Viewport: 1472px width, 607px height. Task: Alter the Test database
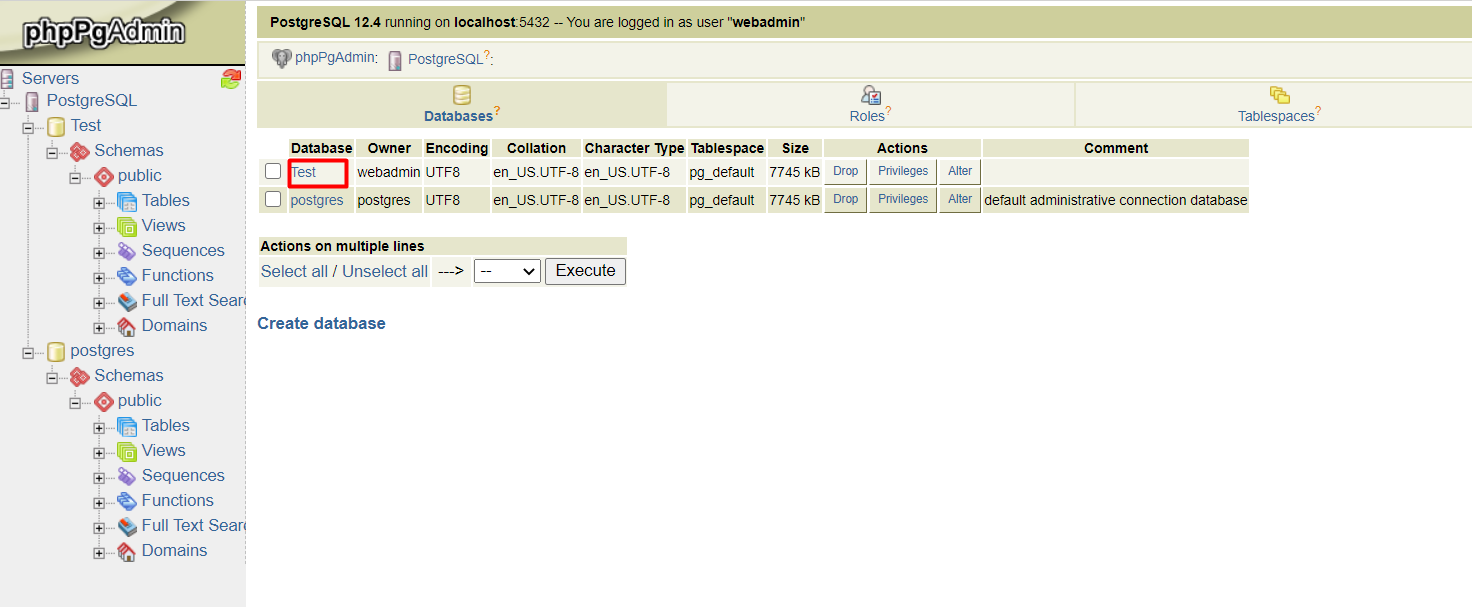tap(960, 172)
